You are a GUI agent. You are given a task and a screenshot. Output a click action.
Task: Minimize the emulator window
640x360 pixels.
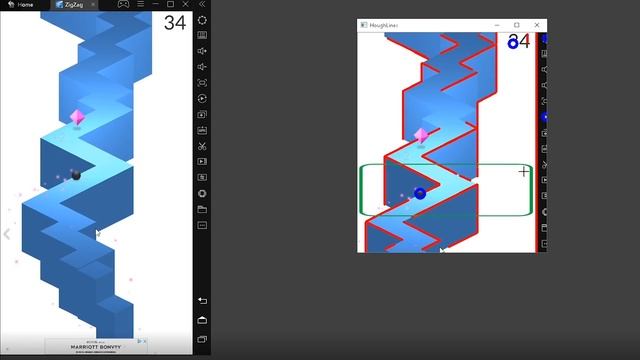156,4
